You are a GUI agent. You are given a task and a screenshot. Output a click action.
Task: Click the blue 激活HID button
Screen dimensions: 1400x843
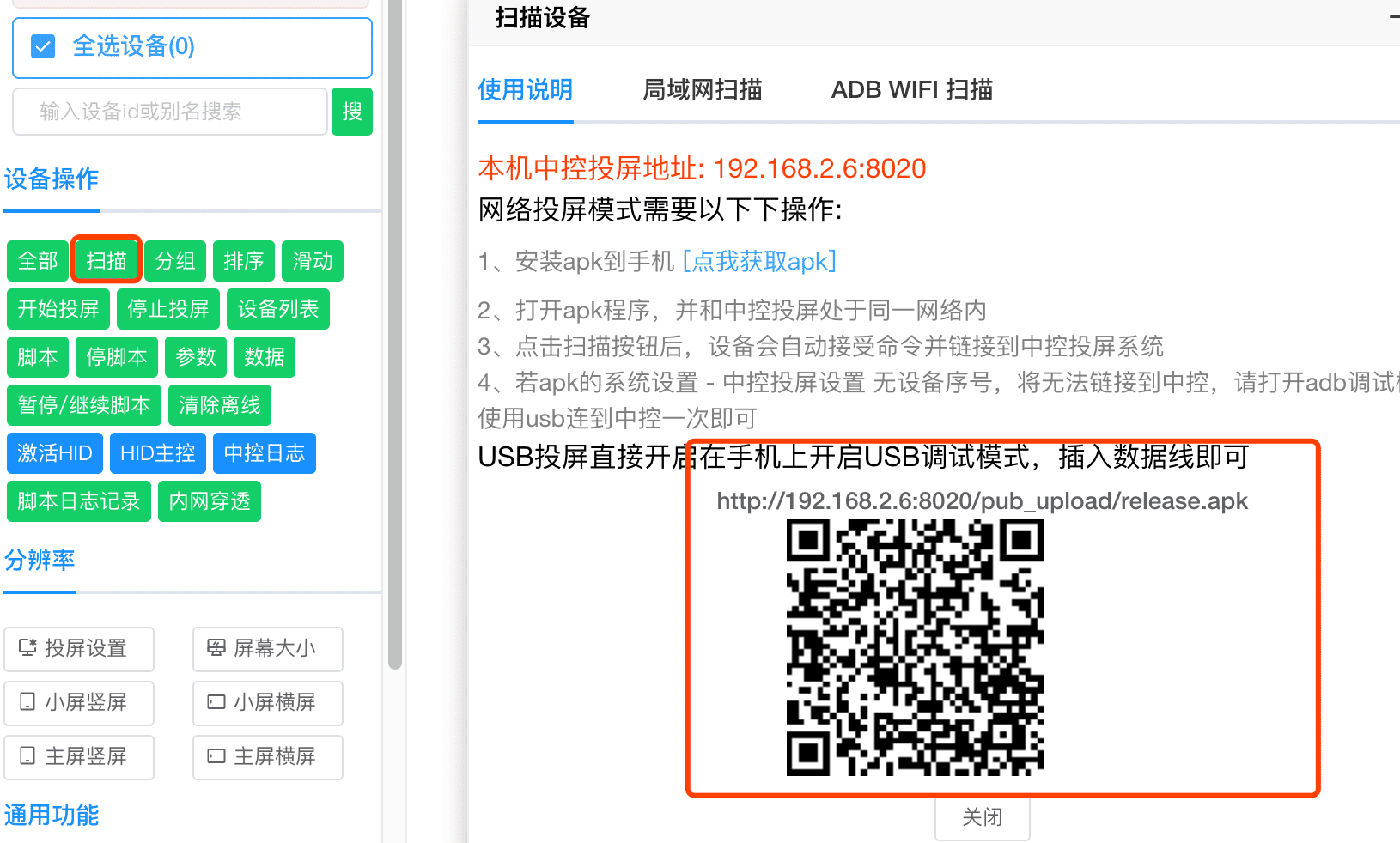(x=55, y=453)
